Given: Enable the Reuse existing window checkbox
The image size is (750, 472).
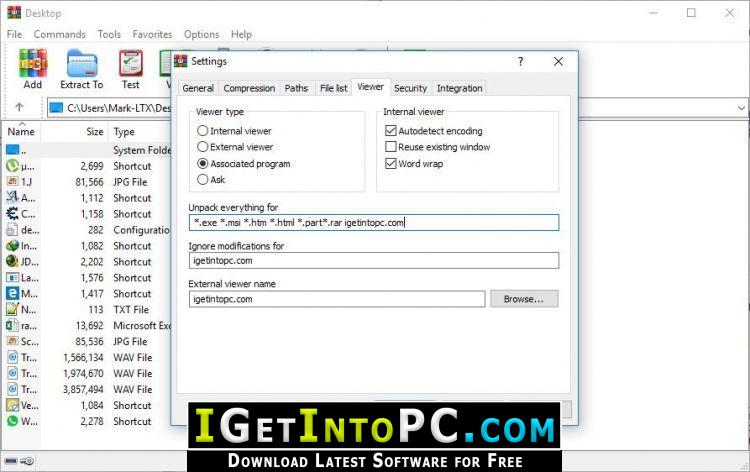Looking at the screenshot, I should (x=391, y=147).
